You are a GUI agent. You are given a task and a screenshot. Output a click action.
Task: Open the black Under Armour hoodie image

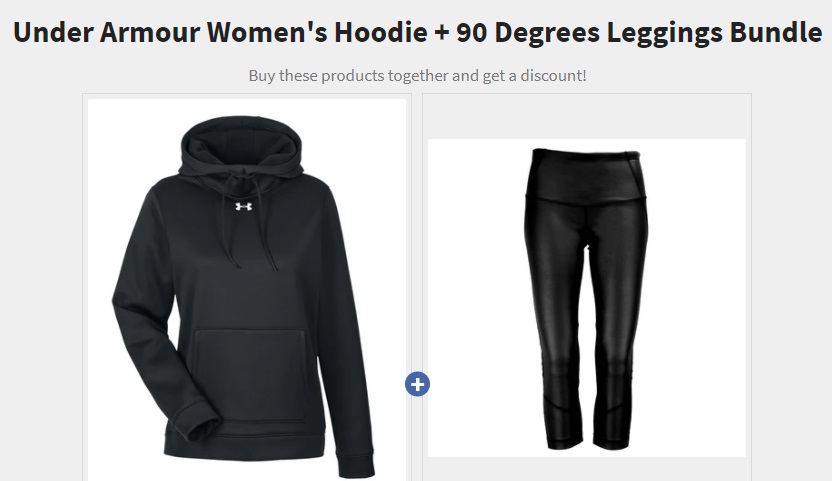pos(247,290)
